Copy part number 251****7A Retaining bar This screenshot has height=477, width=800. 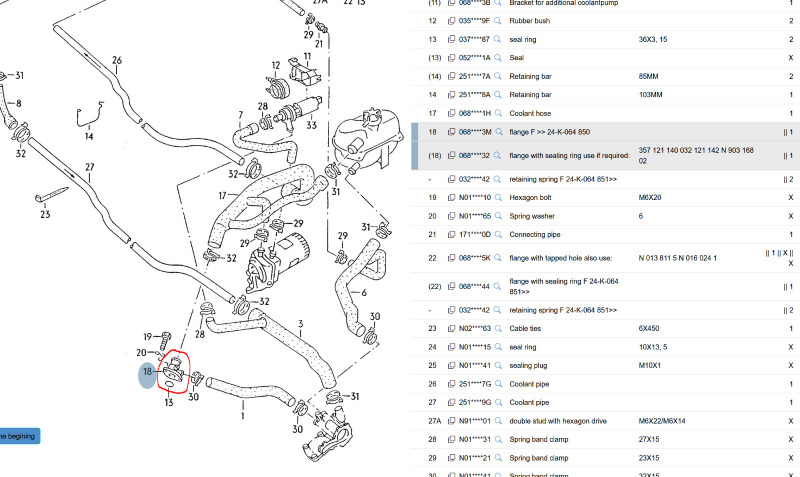tap(452, 77)
